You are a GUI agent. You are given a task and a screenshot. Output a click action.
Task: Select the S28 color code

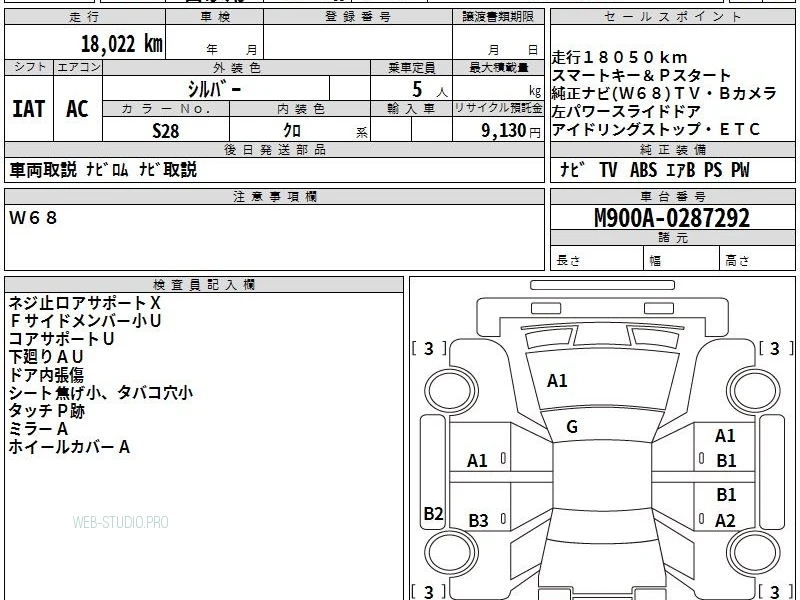[x=166, y=131]
